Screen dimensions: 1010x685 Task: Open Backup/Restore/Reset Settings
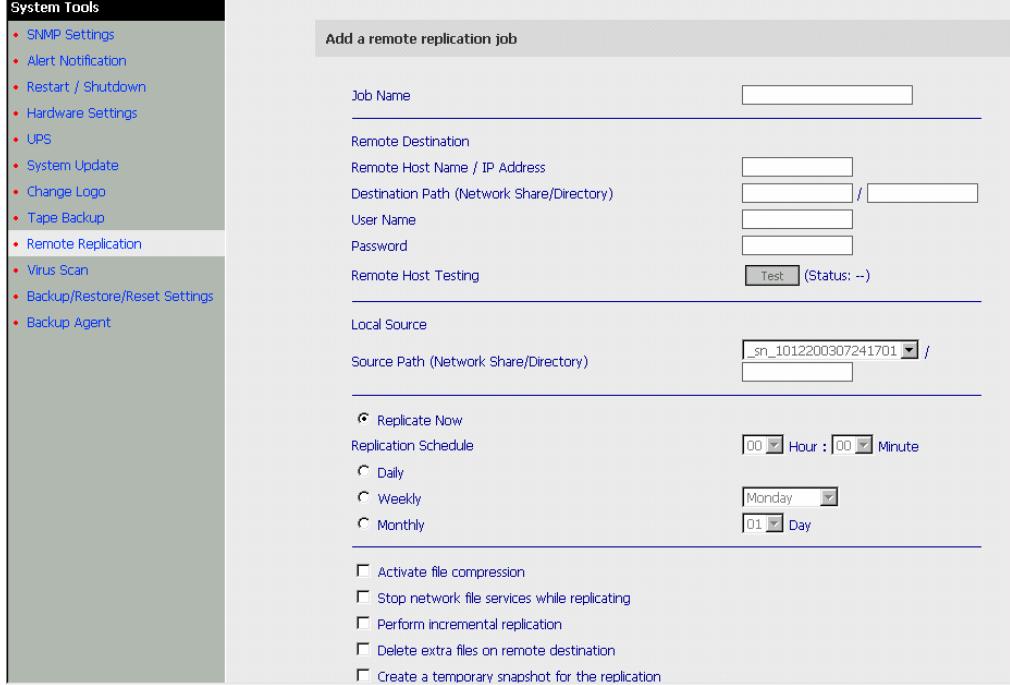coord(120,296)
